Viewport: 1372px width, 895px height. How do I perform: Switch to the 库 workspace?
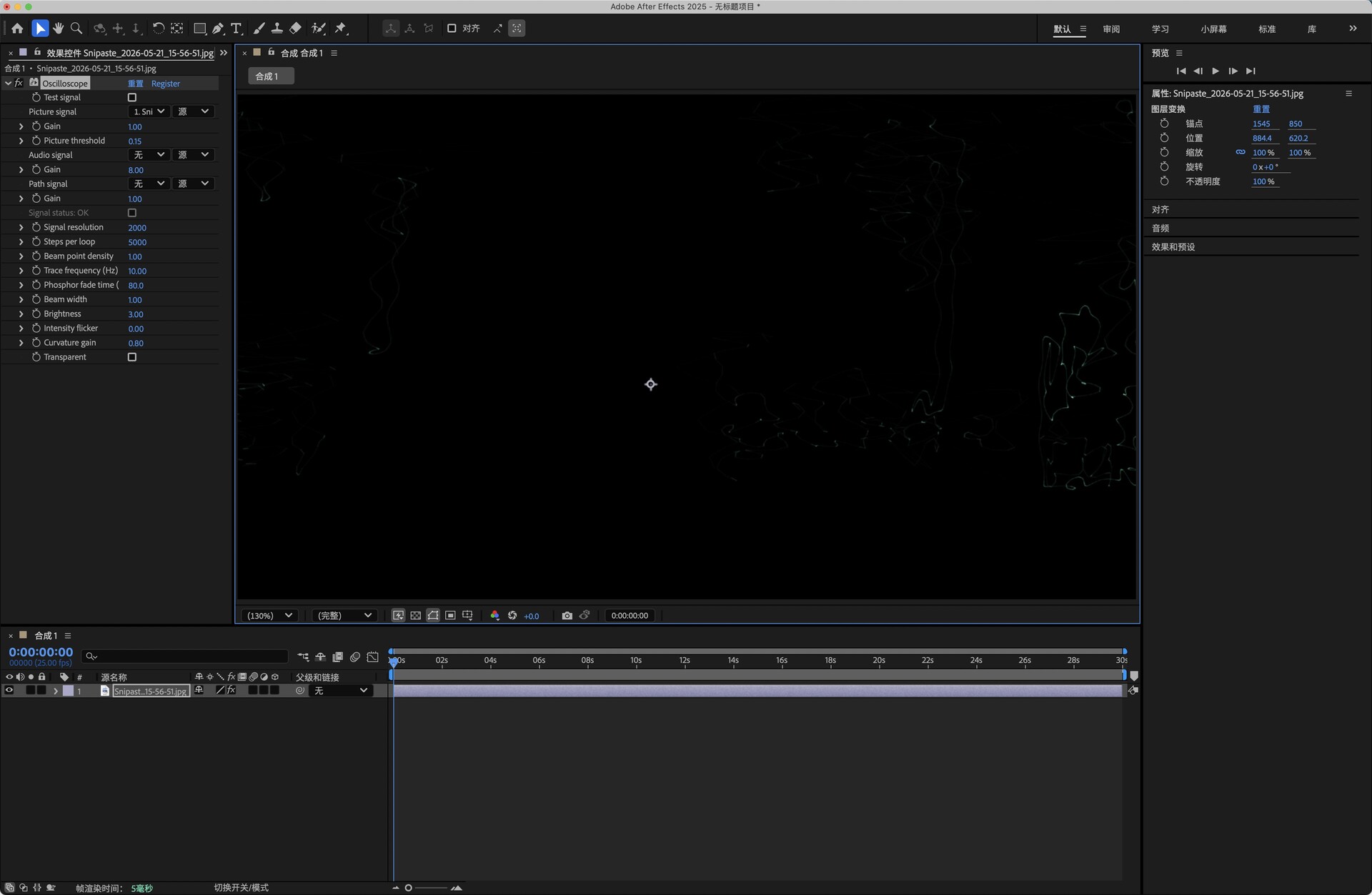click(x=1312, y=29)
